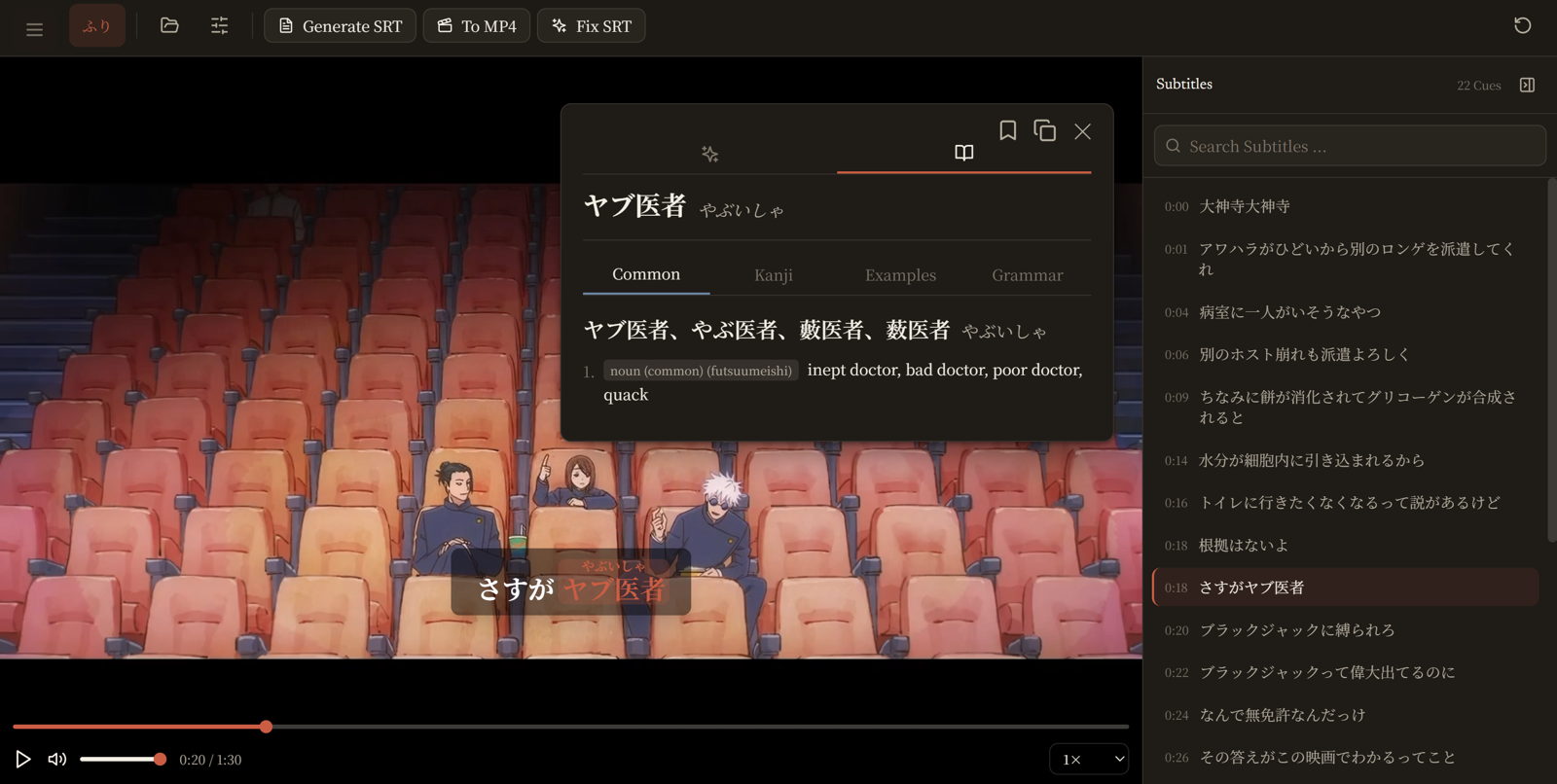This screenshot has height=784, width=1557.
Task: Click the To MP4 button
Action: [477, 26]
